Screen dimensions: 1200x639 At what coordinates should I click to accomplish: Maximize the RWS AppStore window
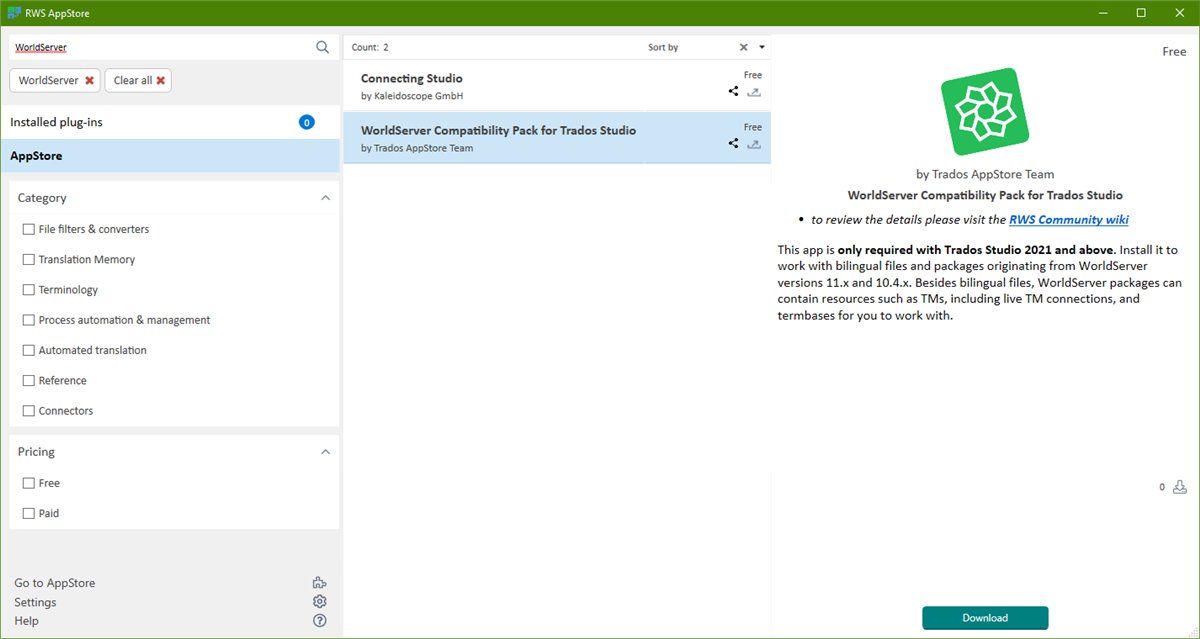click(1141, 12)
